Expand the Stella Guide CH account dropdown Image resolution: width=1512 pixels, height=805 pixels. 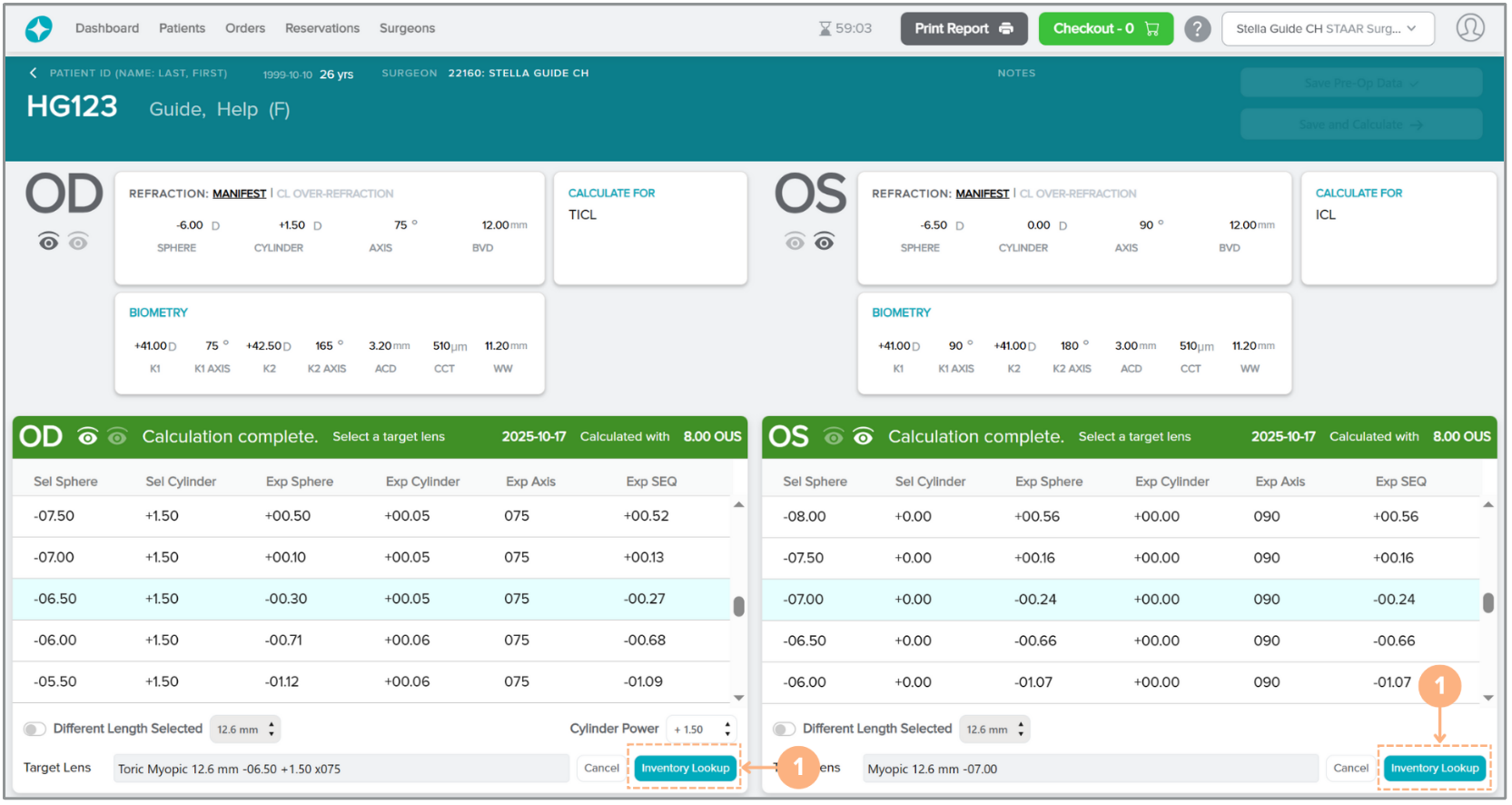tap(1327, 29)
